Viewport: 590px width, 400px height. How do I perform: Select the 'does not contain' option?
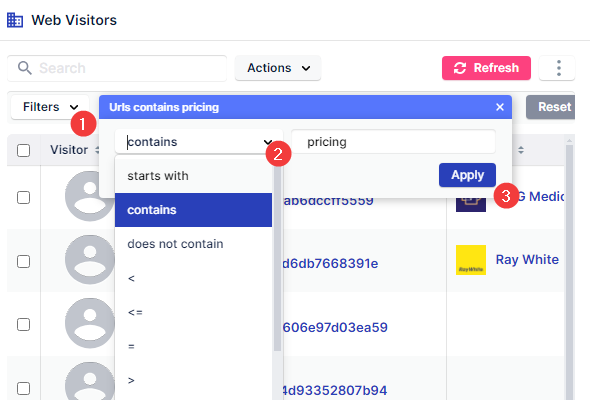point(193,244)
